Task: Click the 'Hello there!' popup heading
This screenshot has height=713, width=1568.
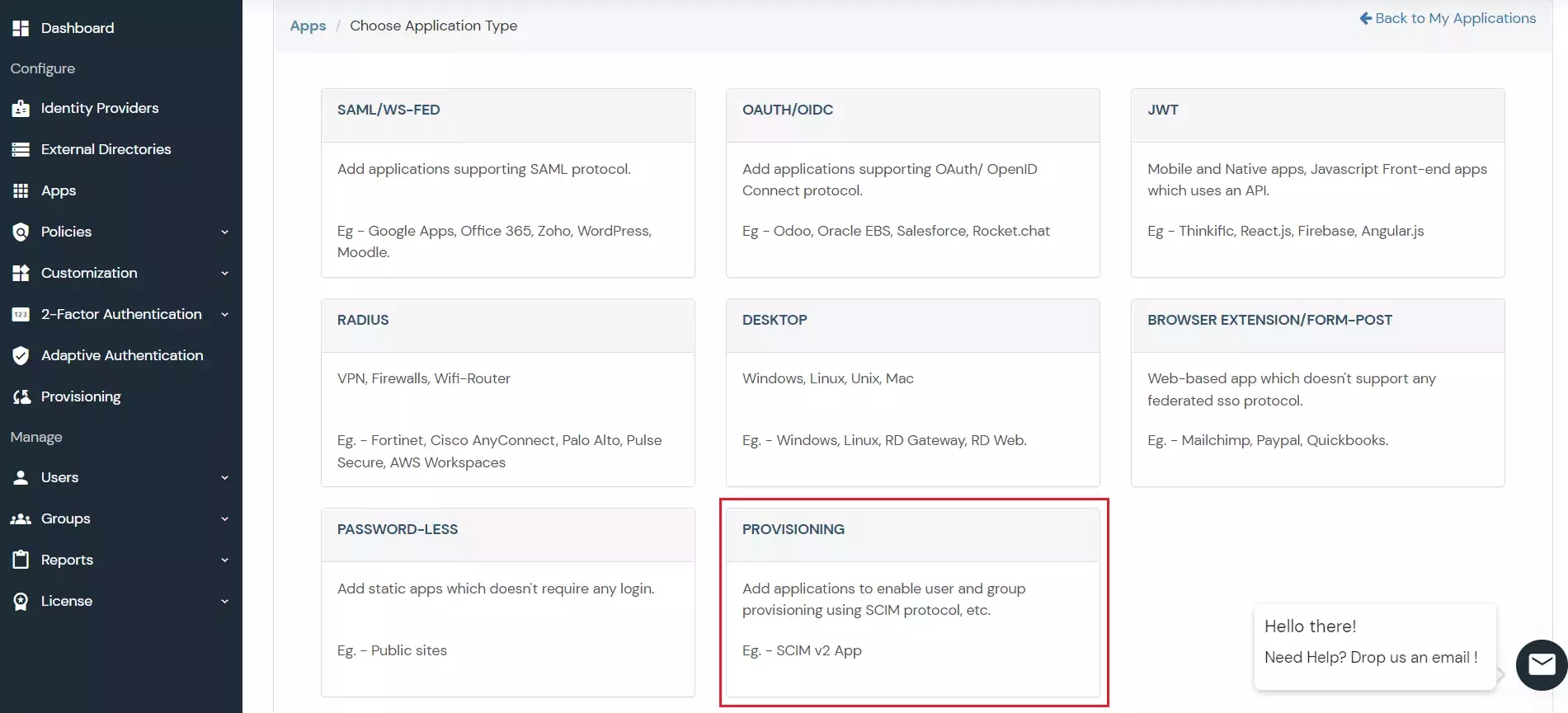Action: tap(1311, 626)
